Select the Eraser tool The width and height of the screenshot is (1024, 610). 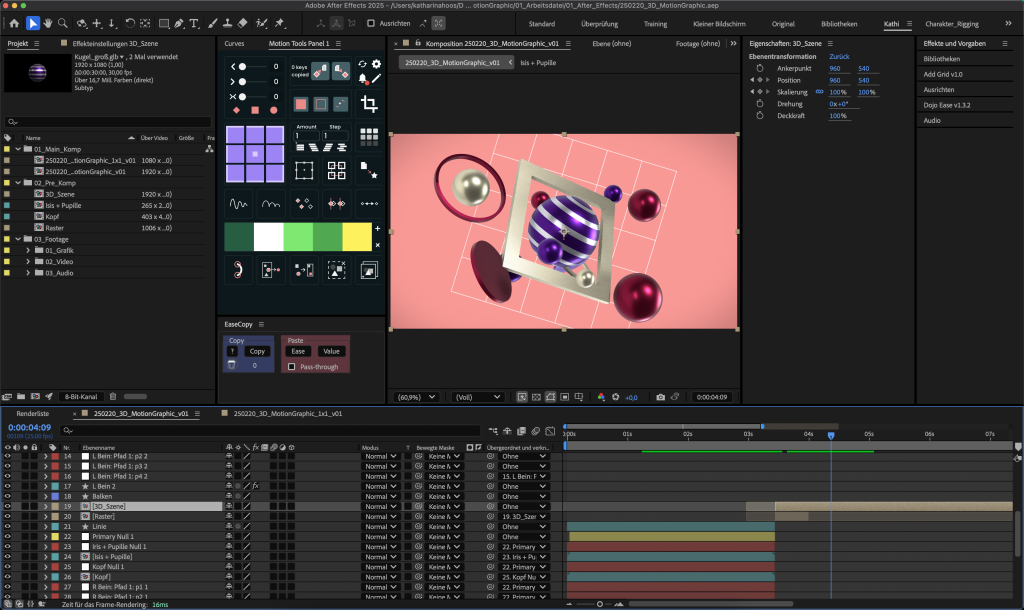point(243,23)
